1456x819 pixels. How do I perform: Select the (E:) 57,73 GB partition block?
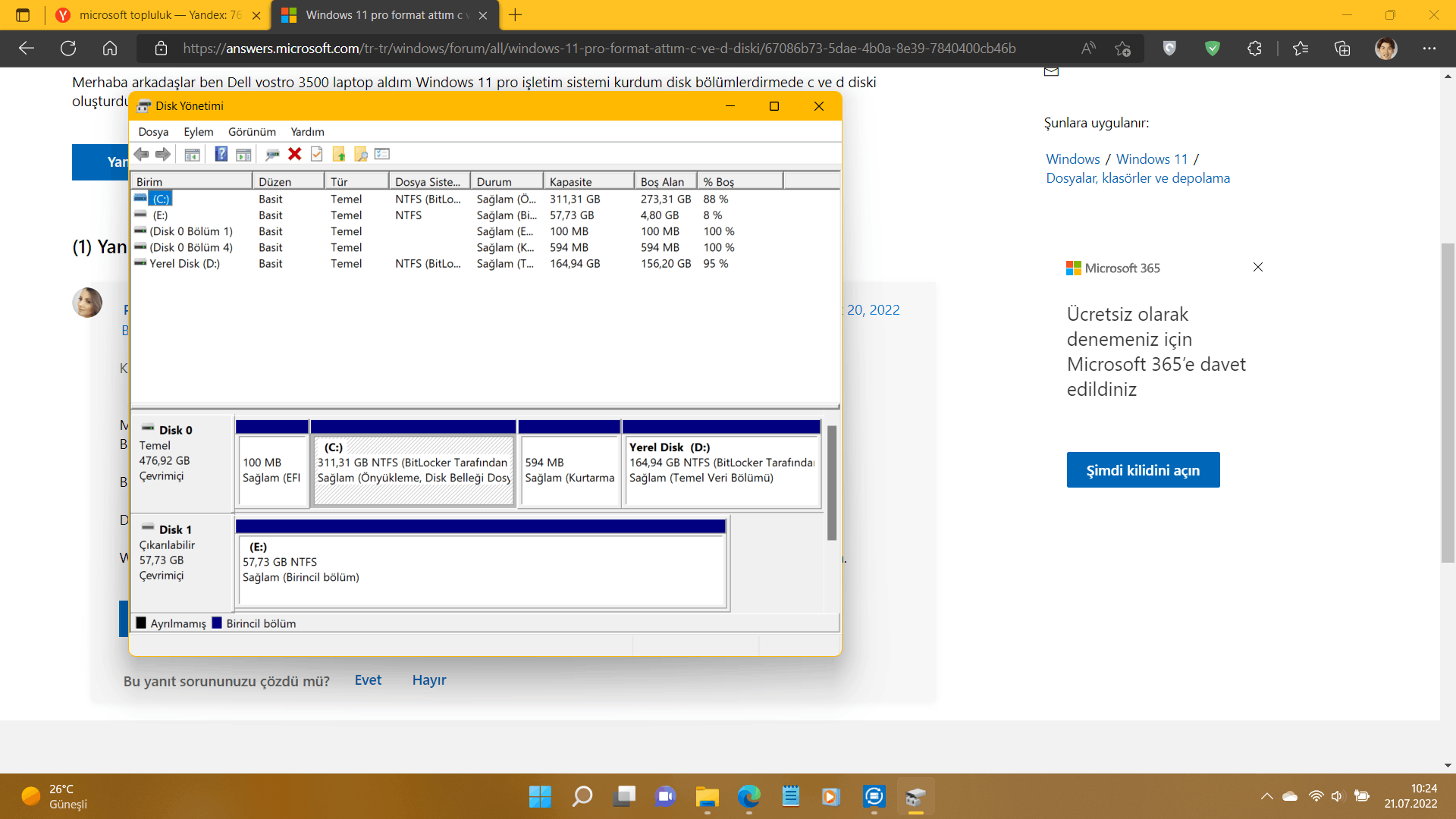(481, 569)
